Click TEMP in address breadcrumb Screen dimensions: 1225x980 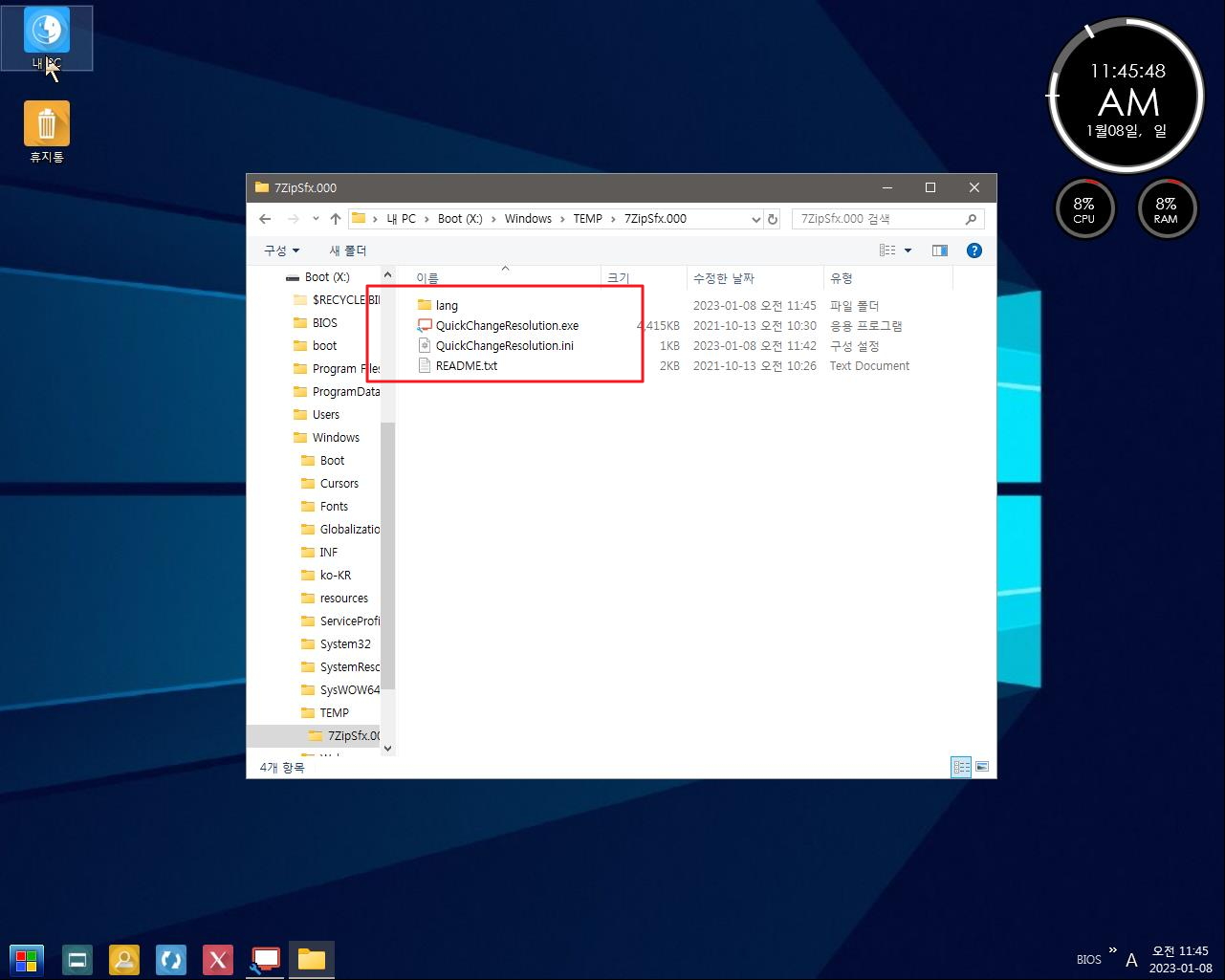[588, 219]
